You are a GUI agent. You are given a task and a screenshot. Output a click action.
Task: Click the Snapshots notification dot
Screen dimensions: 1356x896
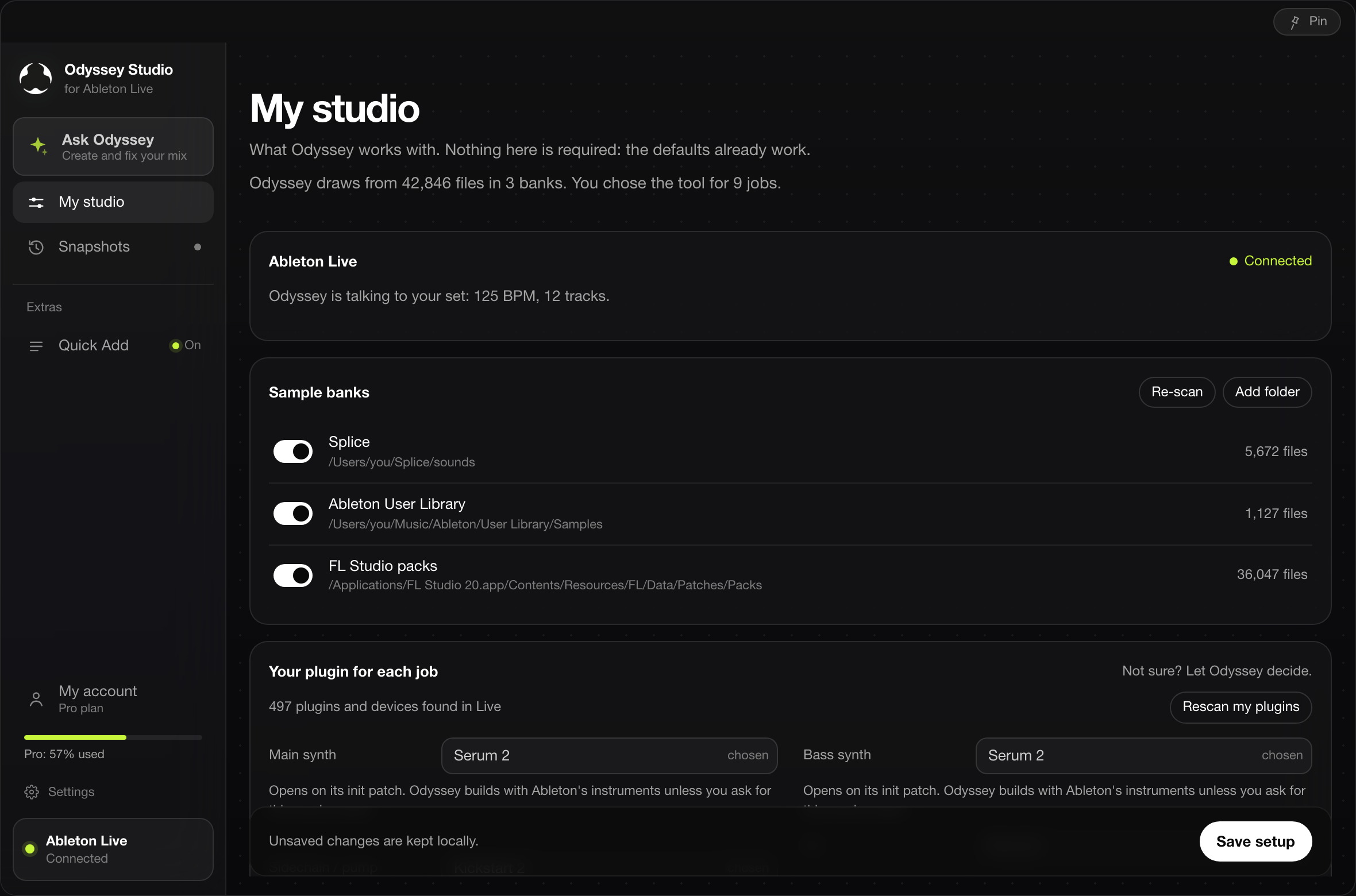click(198, 247)
